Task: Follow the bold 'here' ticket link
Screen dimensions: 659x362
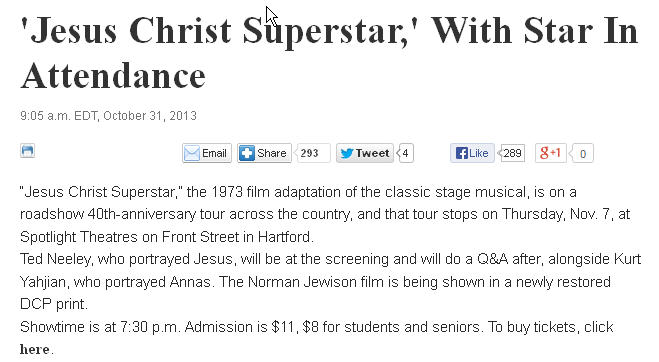Action: click(x=34, y=349)
